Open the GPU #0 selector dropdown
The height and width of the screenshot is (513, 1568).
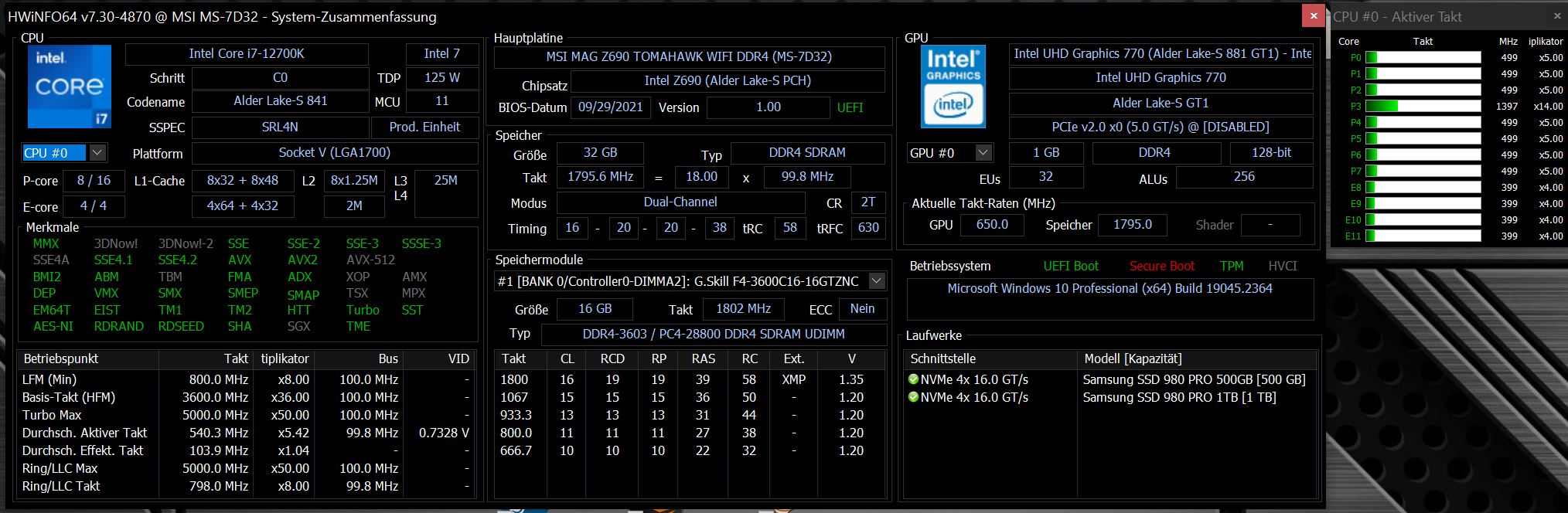coord(983,153)
